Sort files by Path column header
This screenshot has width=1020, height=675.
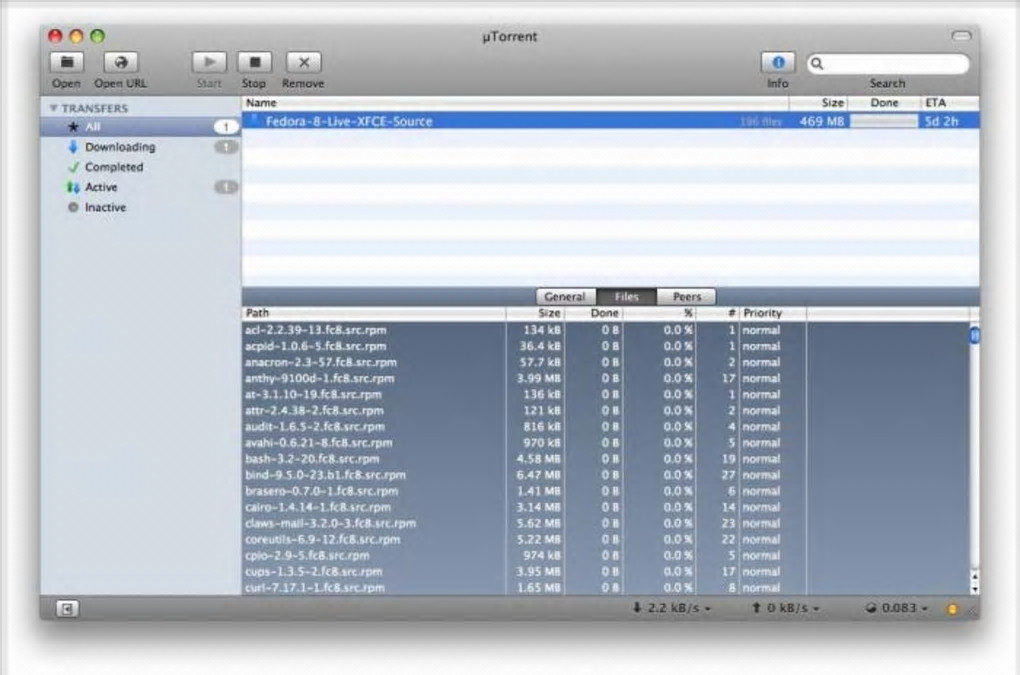click(374, 313)
